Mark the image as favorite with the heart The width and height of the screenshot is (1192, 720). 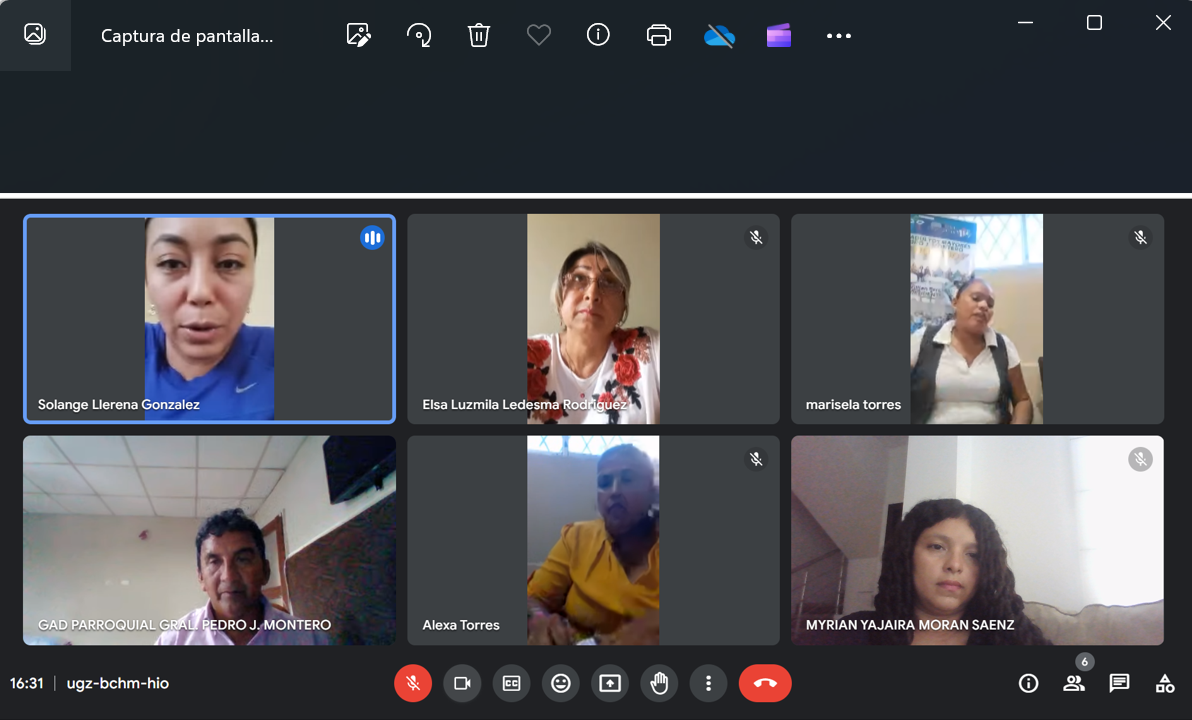point(539,35)
